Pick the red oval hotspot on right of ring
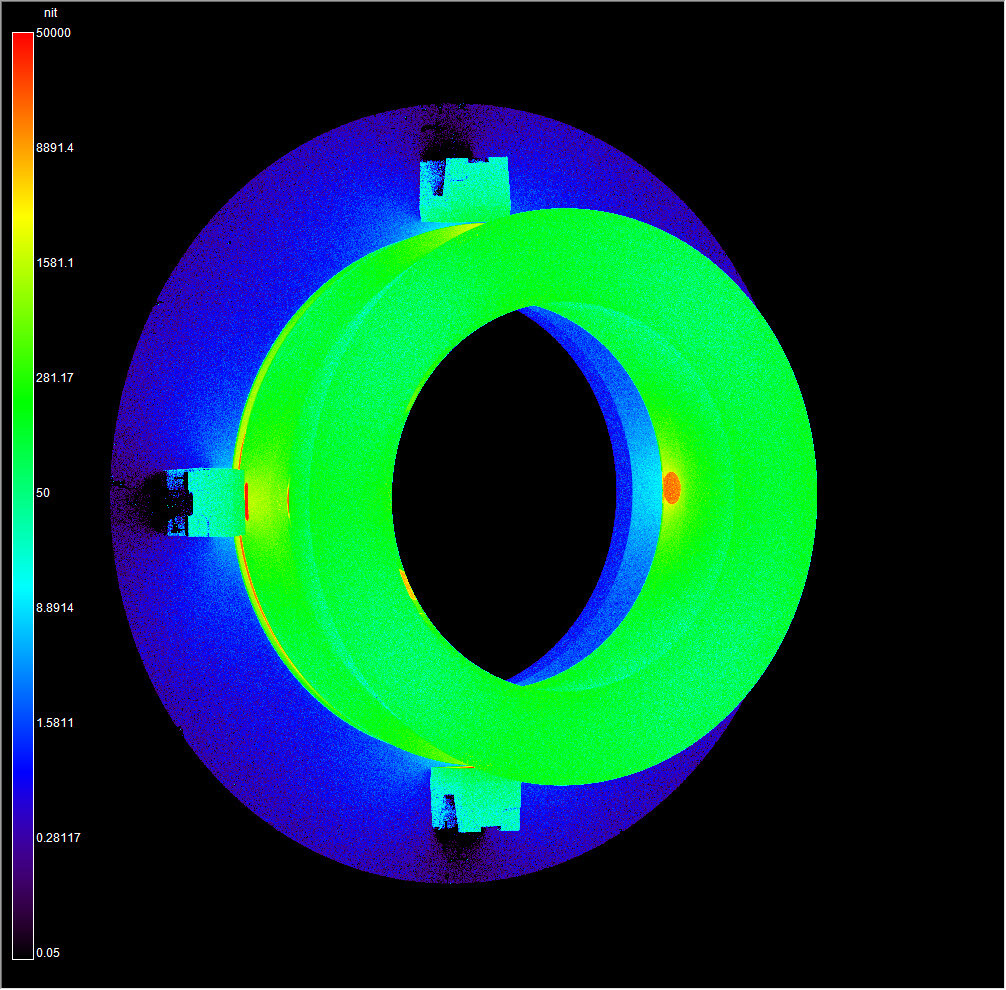The image size is (1006, 990). pos(672,488)
